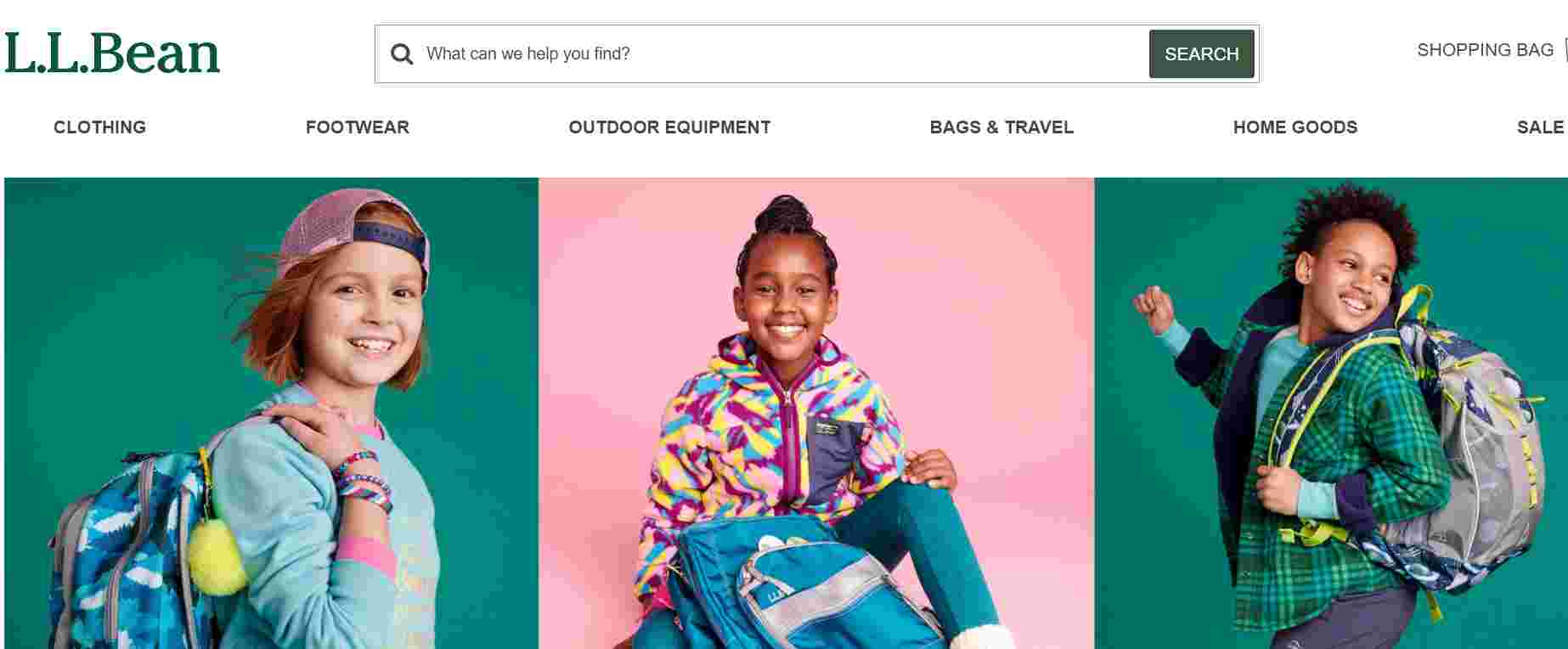Click the L.L.Bean logo
The height and width of the screenshot is (649, 1568).
(x=112, y=53)
